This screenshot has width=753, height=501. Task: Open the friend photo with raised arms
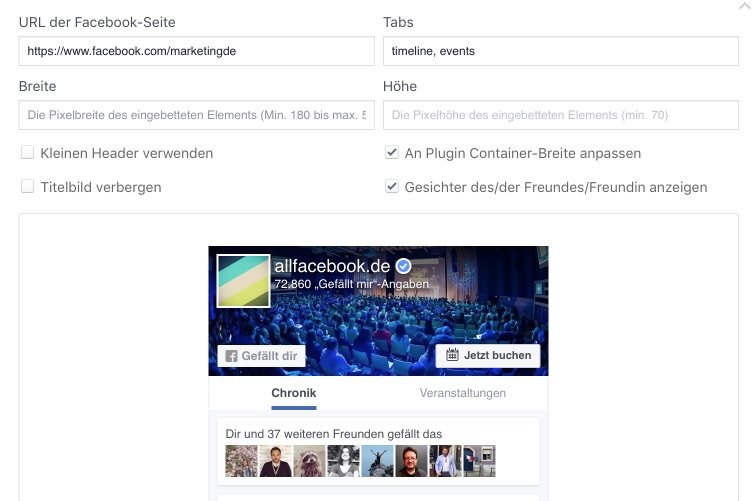[377, 461]
